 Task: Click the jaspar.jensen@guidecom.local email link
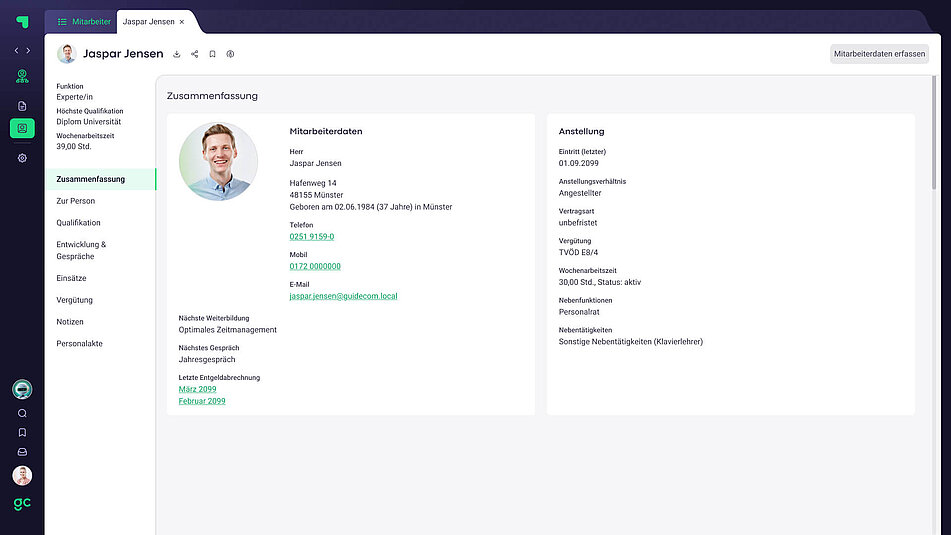point(343,296)
